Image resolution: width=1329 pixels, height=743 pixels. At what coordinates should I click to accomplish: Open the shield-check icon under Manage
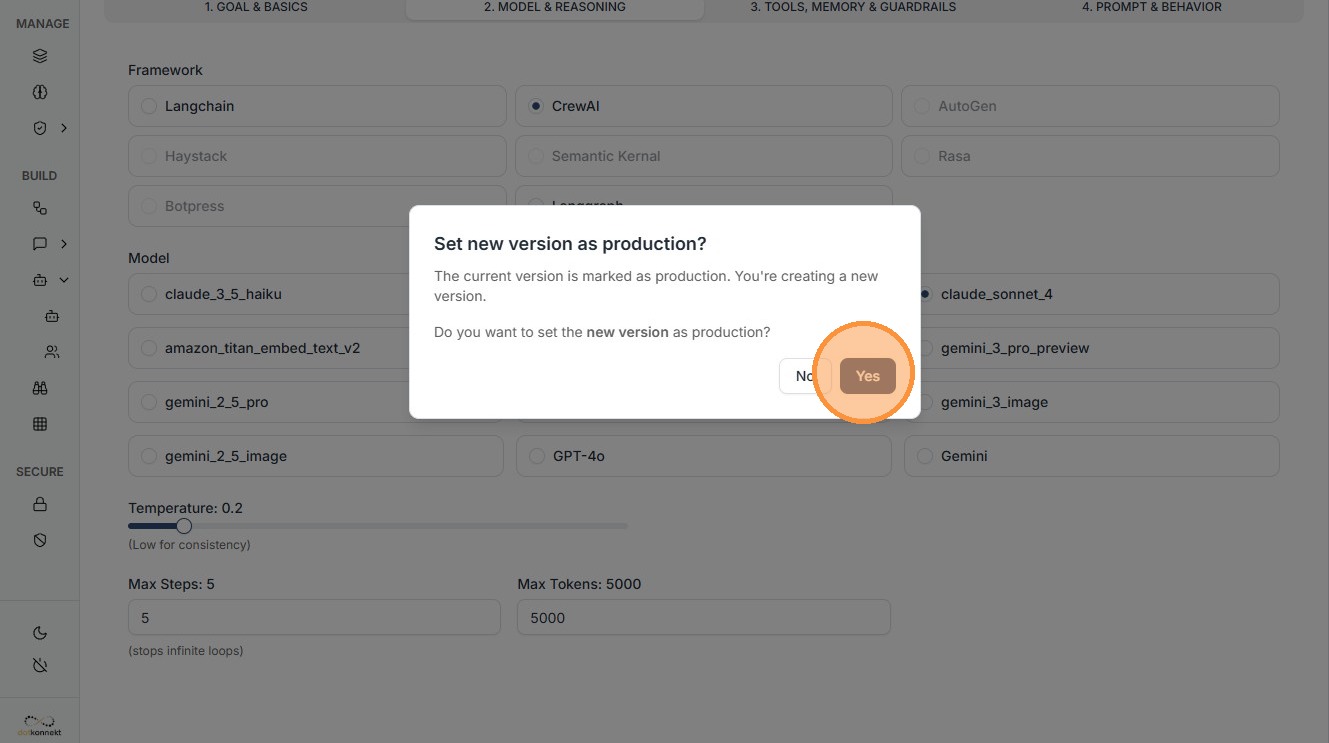click(x=40, y=128)
